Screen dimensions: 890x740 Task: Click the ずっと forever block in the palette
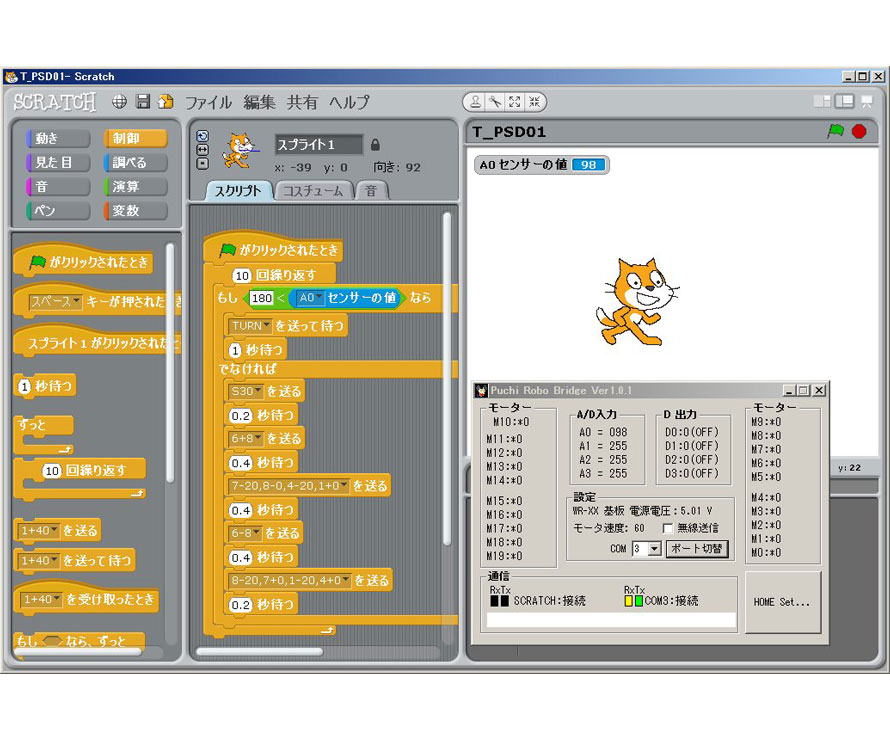tap(44, 435)
